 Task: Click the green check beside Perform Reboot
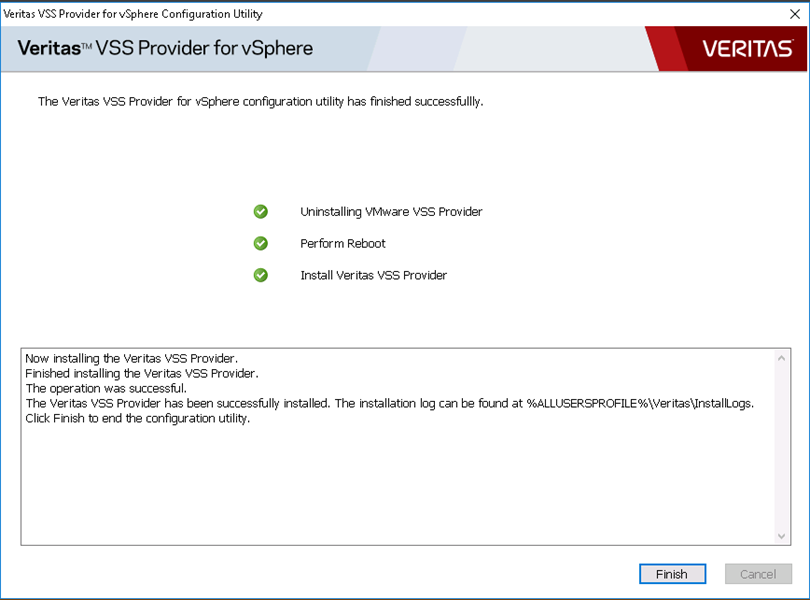coord(261,243)
